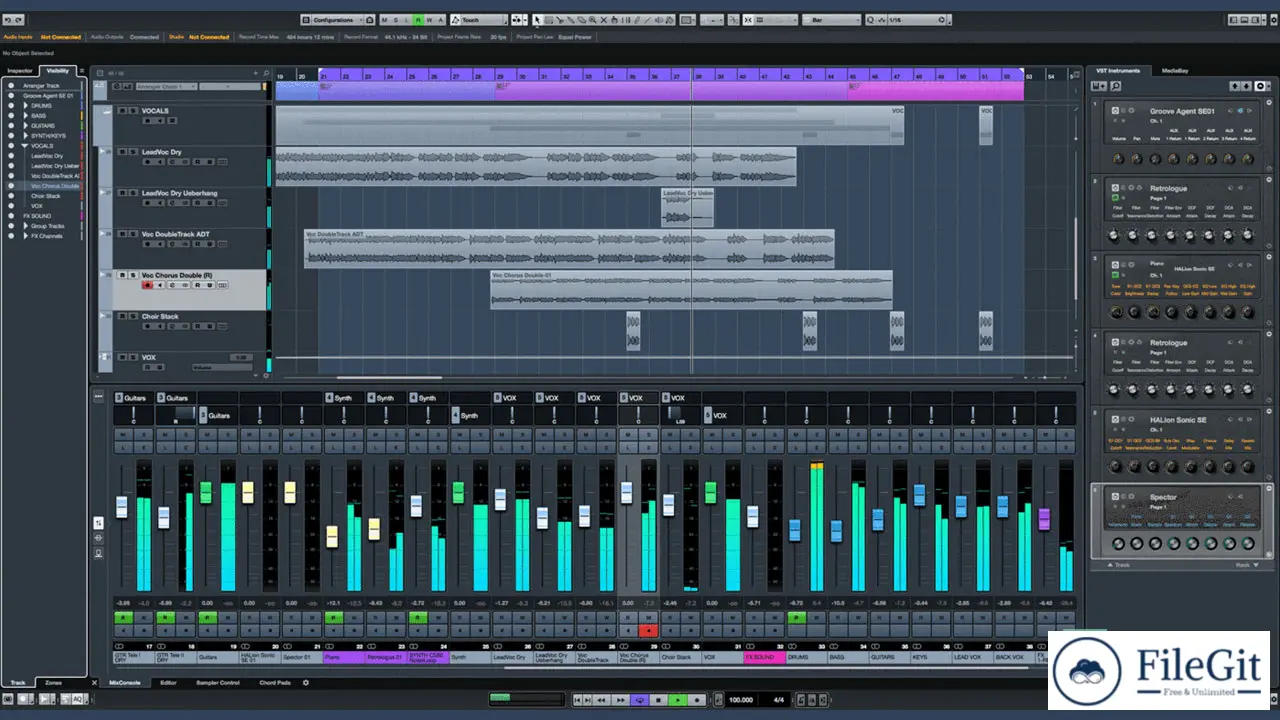This screenshot has height=720, width=1280.
Task: Toggle record enable on Voc Chorus Double track
Action: (x=147, y=285)
